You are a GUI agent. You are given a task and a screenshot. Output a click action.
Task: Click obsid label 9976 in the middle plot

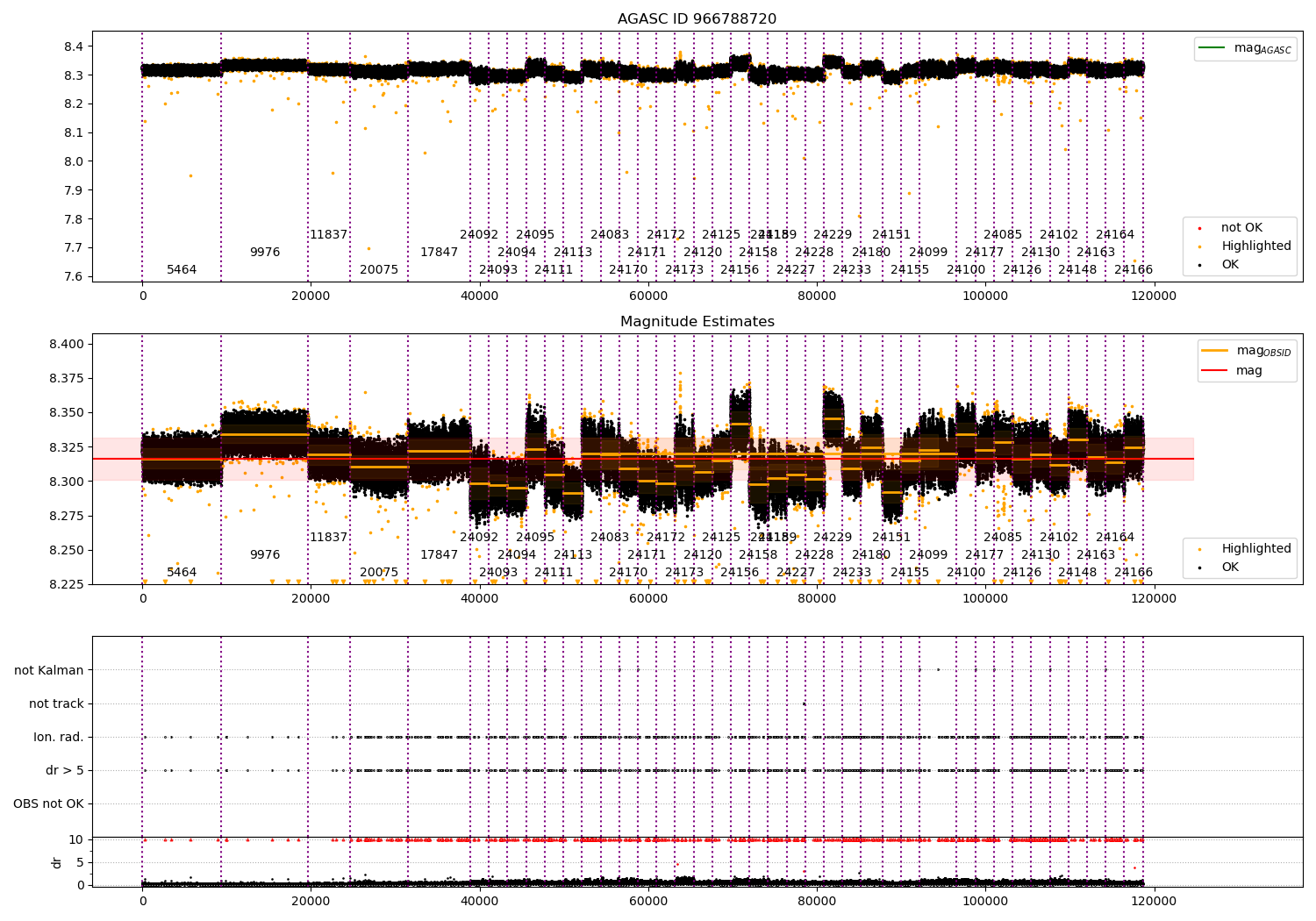click(x=265, y=554)
